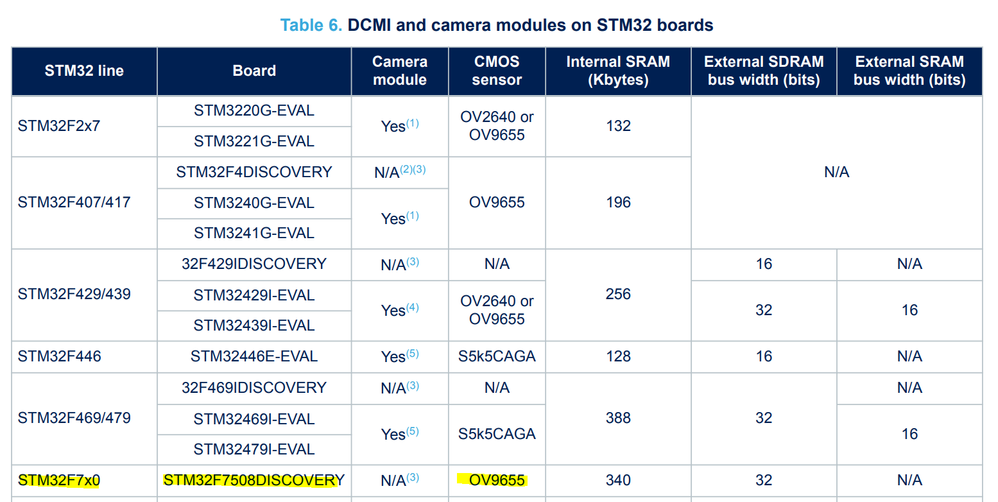998x502 pixels.
Task: Open footnote 3 in the 32F469IDISCOVERY row
Action: (413, 385)
